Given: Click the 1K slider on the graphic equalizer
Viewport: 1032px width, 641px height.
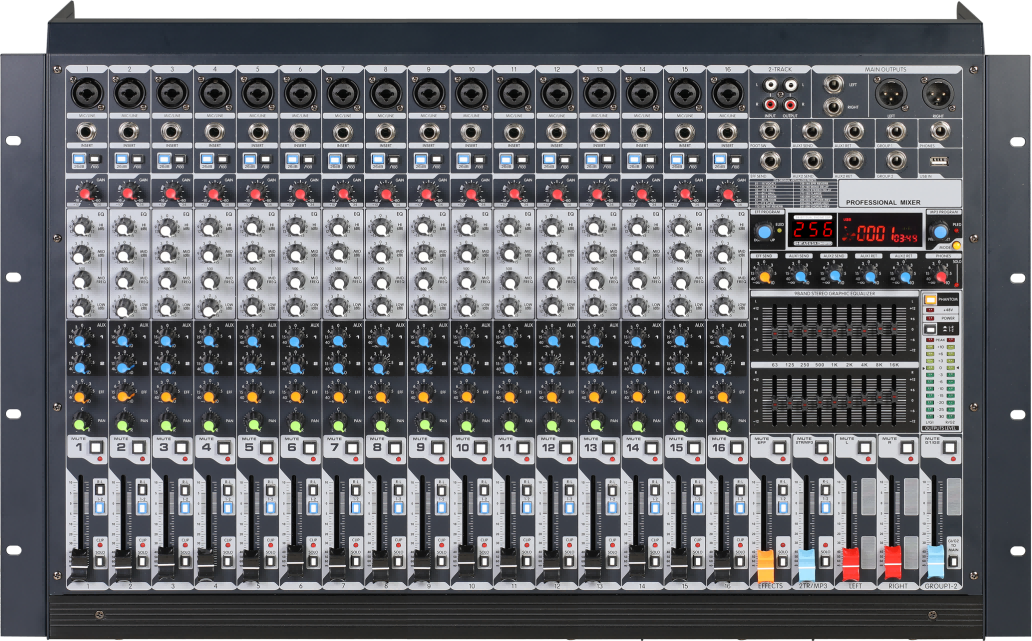Looking at the screenshot, I should point(832,329).
